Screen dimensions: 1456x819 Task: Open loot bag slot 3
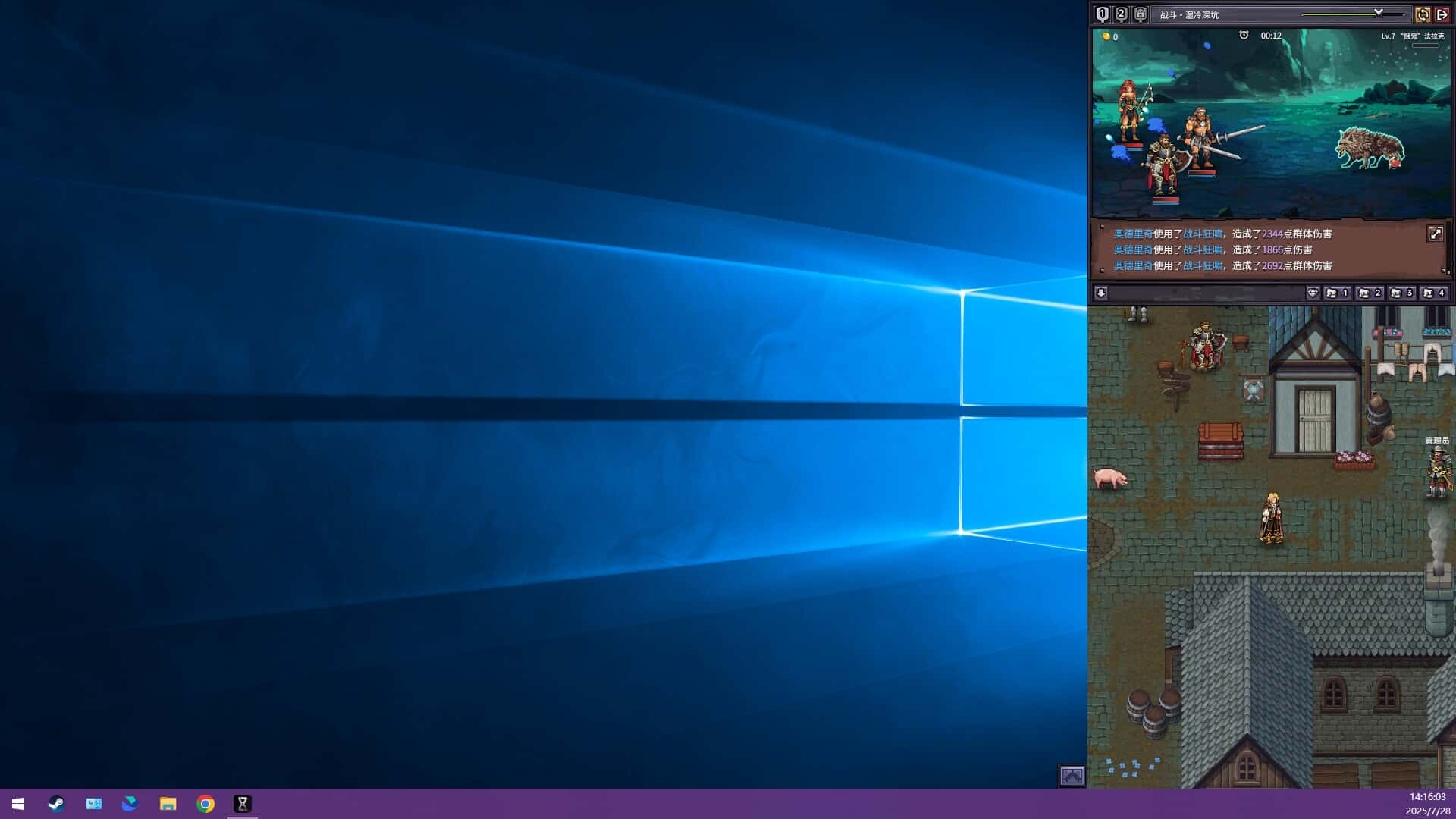click(1401, 293)
